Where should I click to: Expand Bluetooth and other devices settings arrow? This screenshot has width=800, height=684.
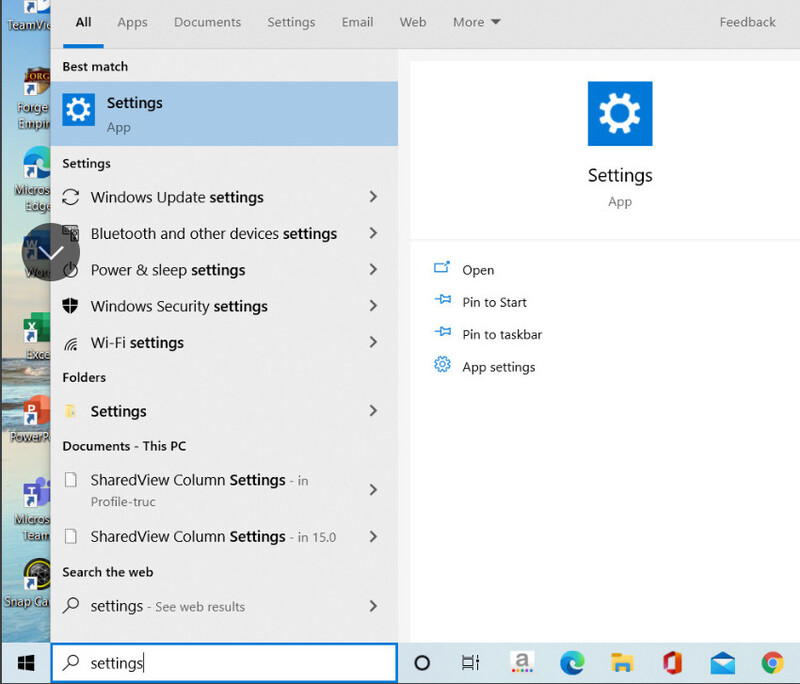pos(373,234)
